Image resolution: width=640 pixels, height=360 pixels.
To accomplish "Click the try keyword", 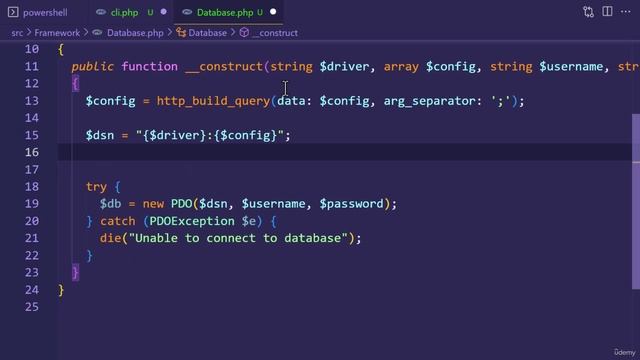I will pos(96,187).
